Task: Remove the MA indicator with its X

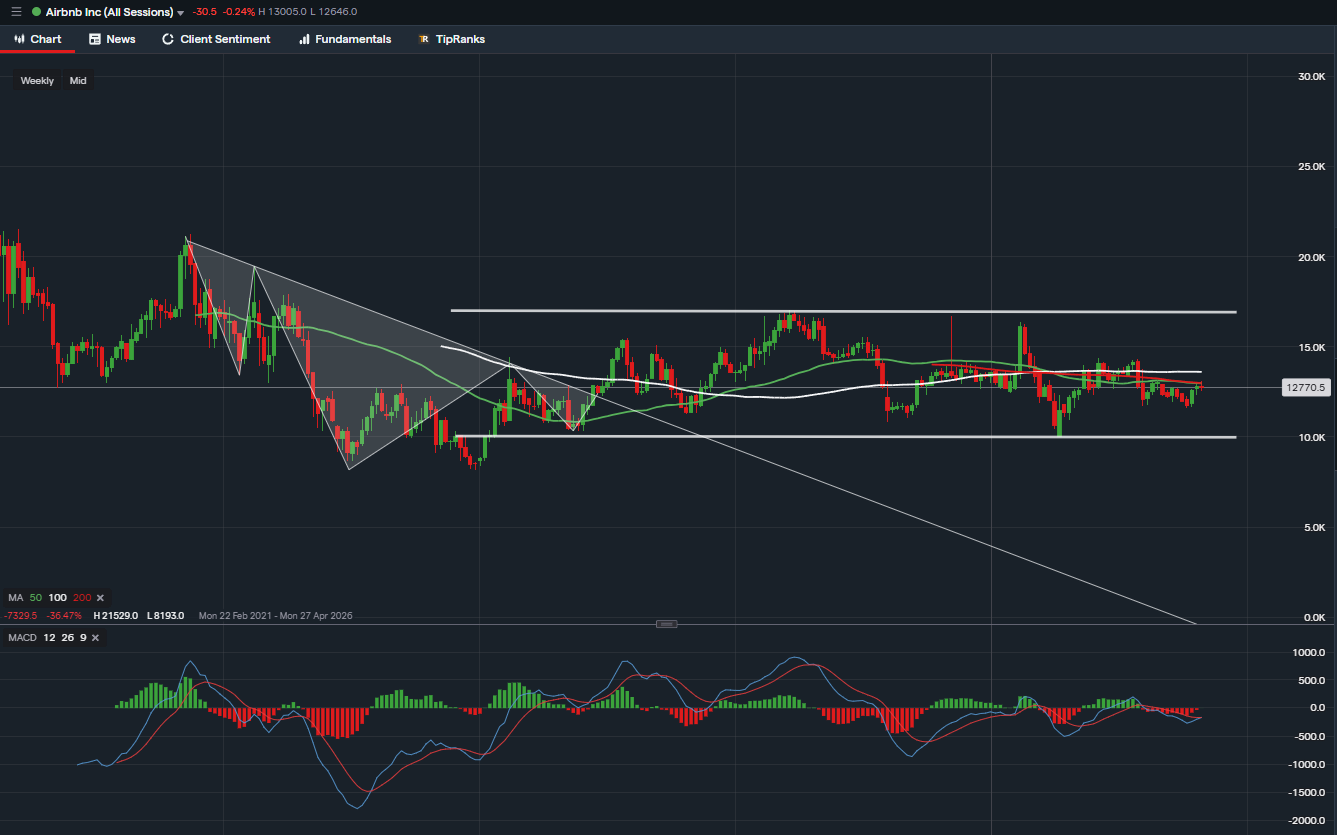Action: 100,597
